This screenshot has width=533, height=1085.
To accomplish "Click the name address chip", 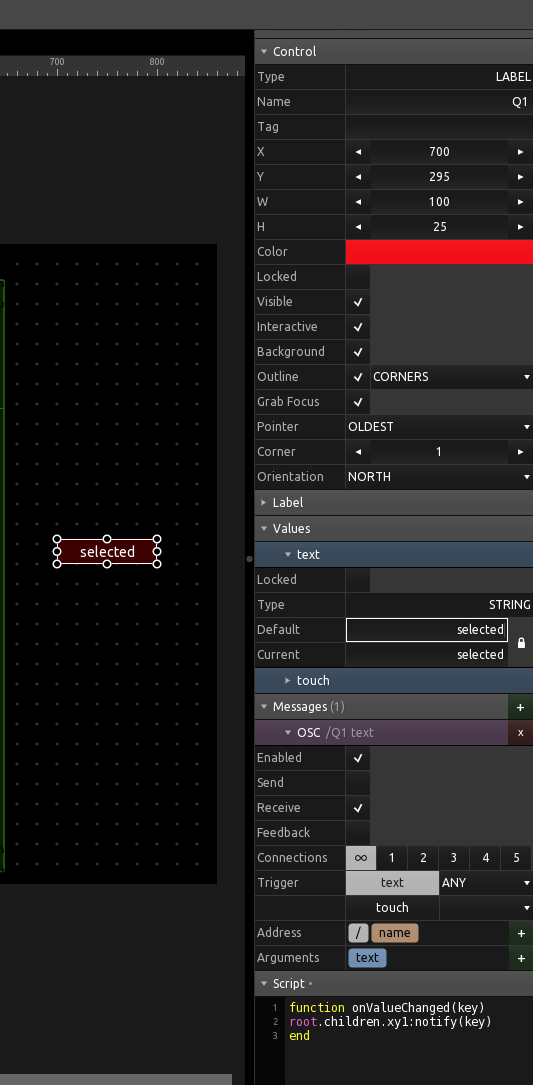I will tap(395, 933).
